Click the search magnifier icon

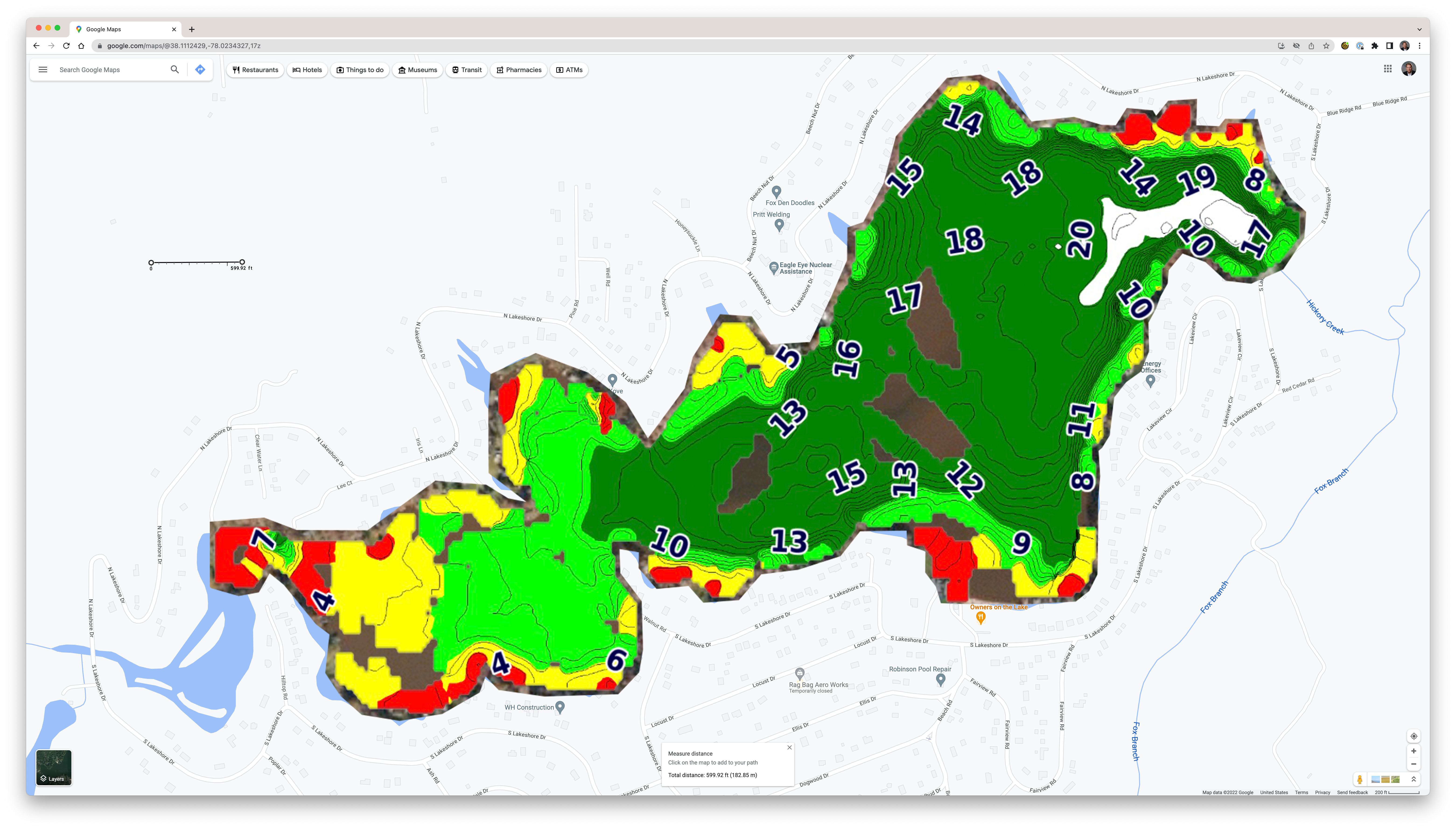[175, 70]
